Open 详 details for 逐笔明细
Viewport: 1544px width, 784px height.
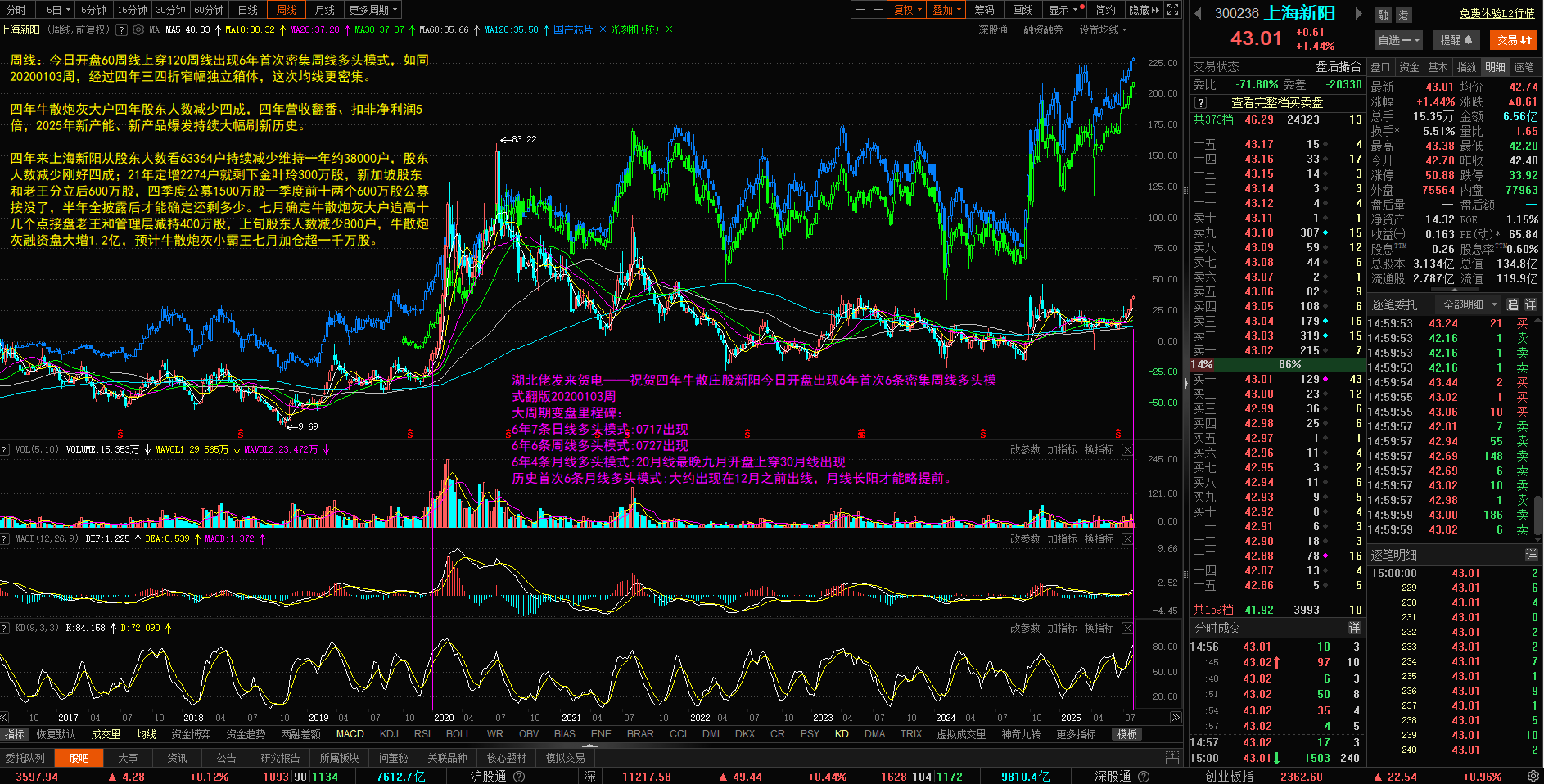pos(1531,555)
